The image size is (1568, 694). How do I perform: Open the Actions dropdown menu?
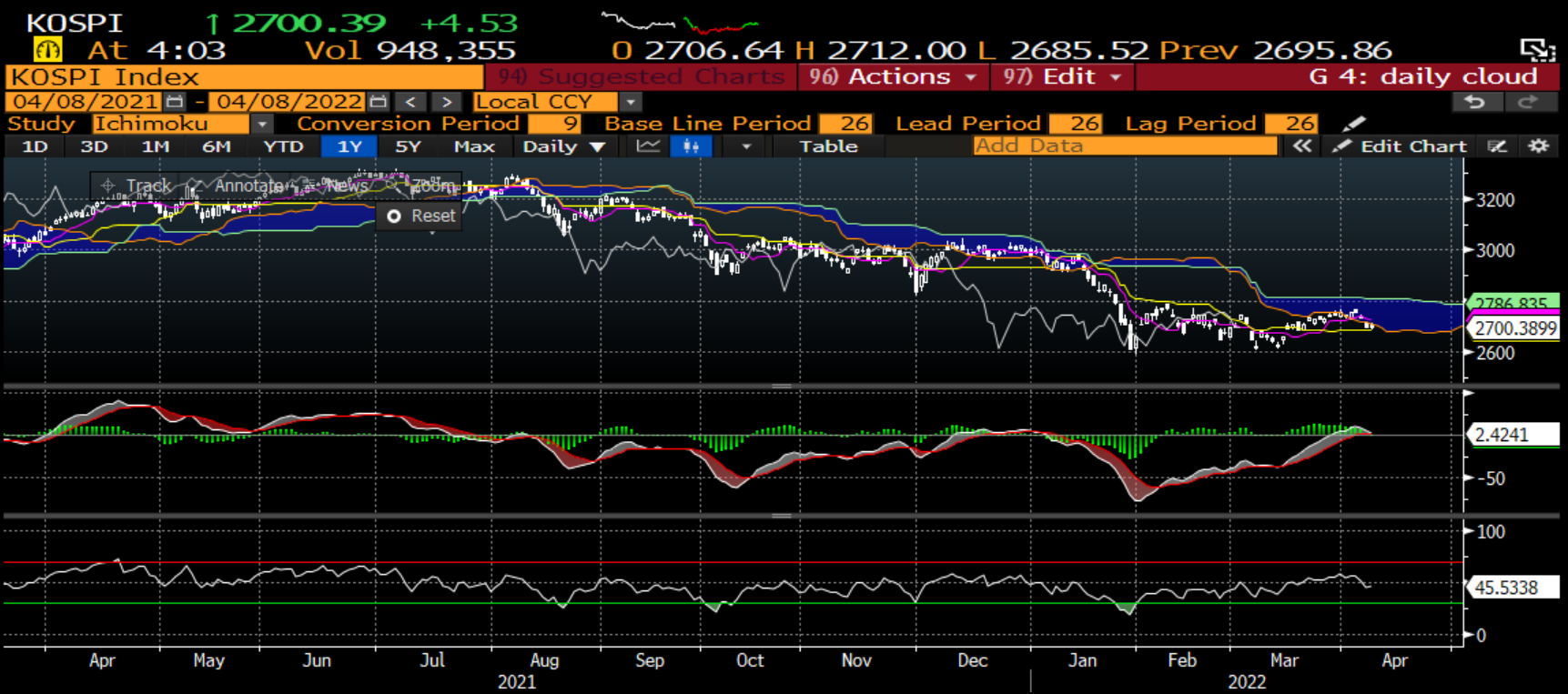pos(894,77)
